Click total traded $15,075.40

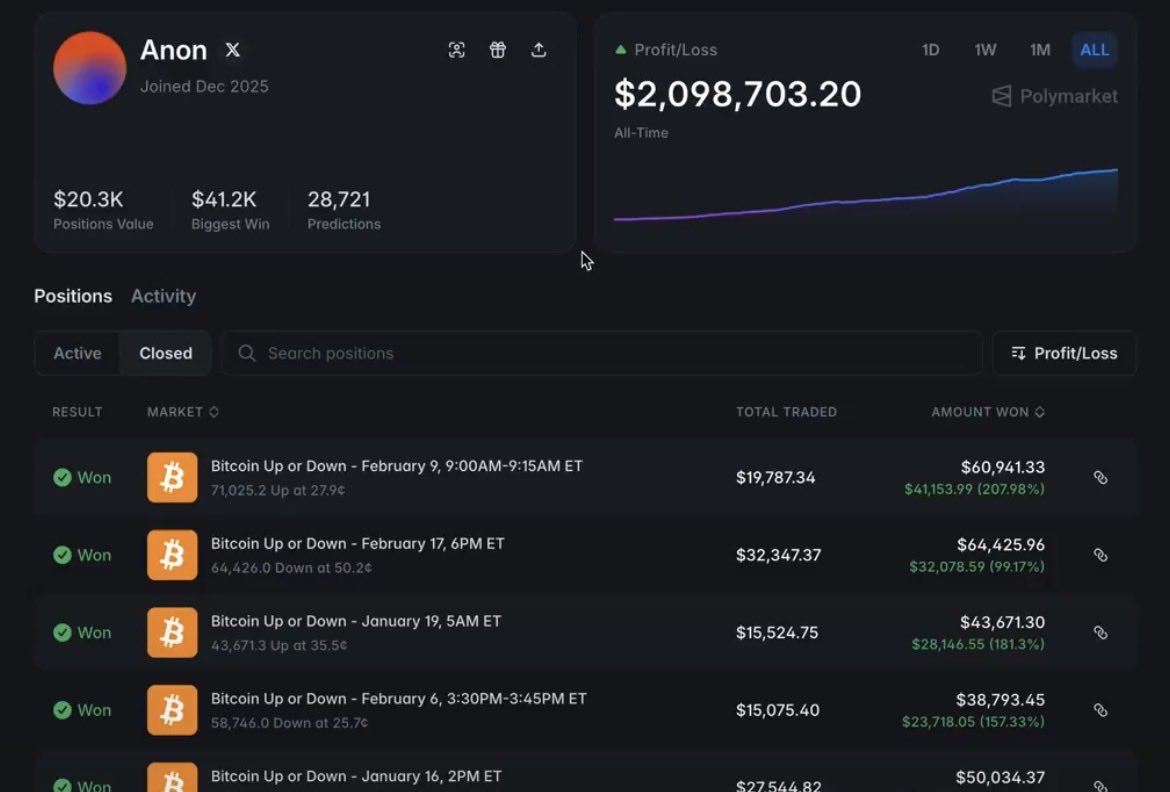778,710
